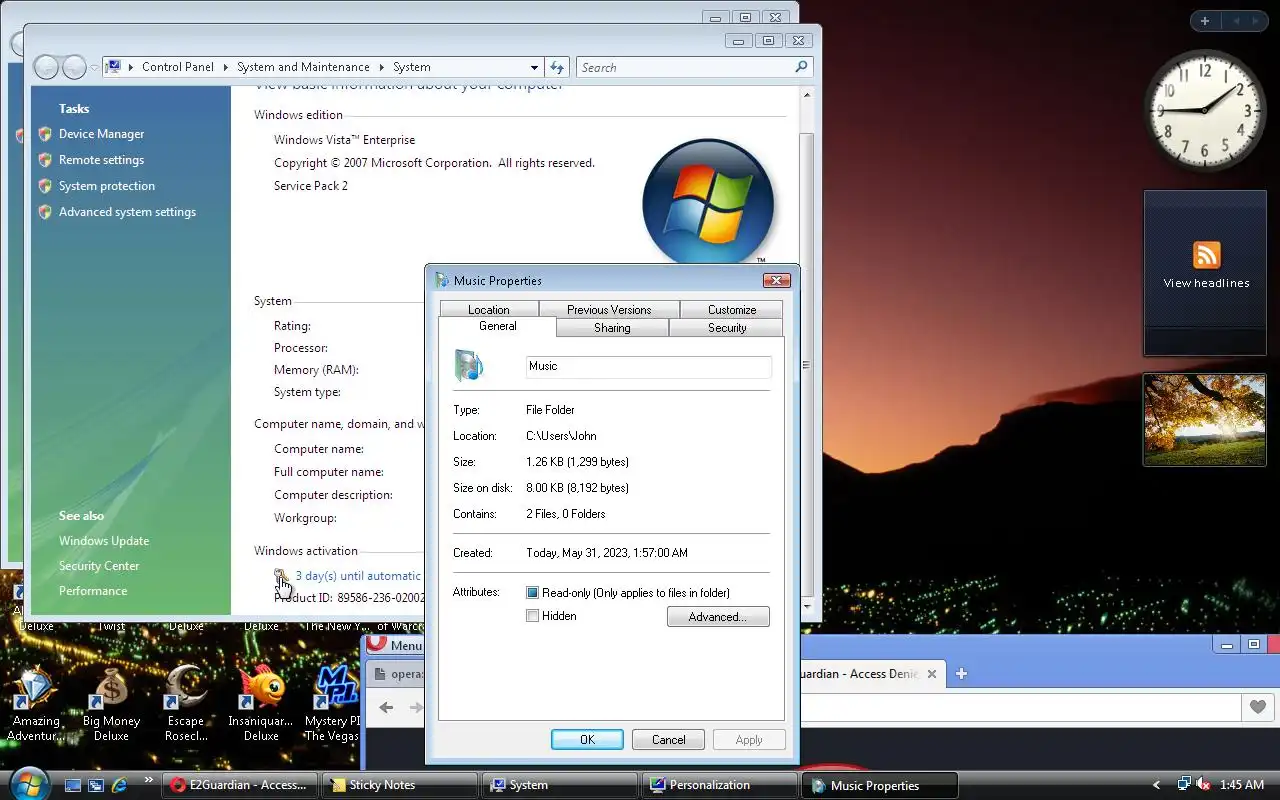Switch to the Location tab
This screenshot has width=1280, height=800.
click(488, 310)
